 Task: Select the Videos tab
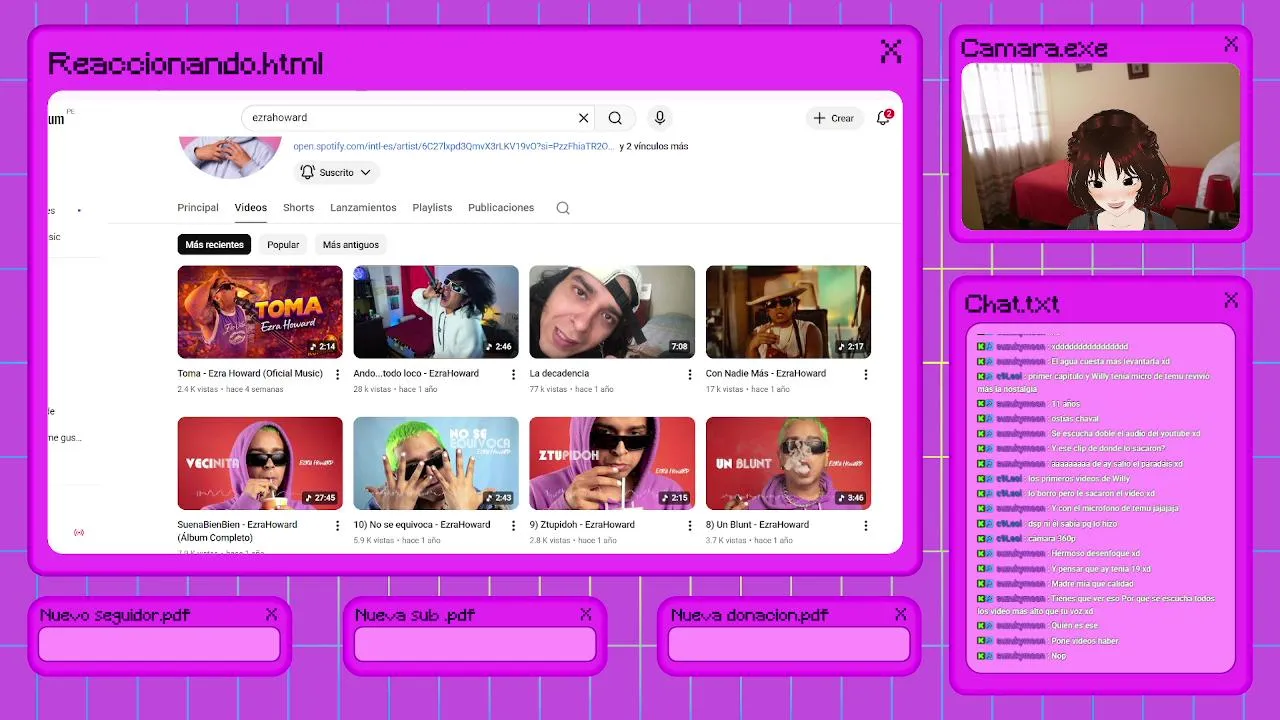tap(251, 208)
